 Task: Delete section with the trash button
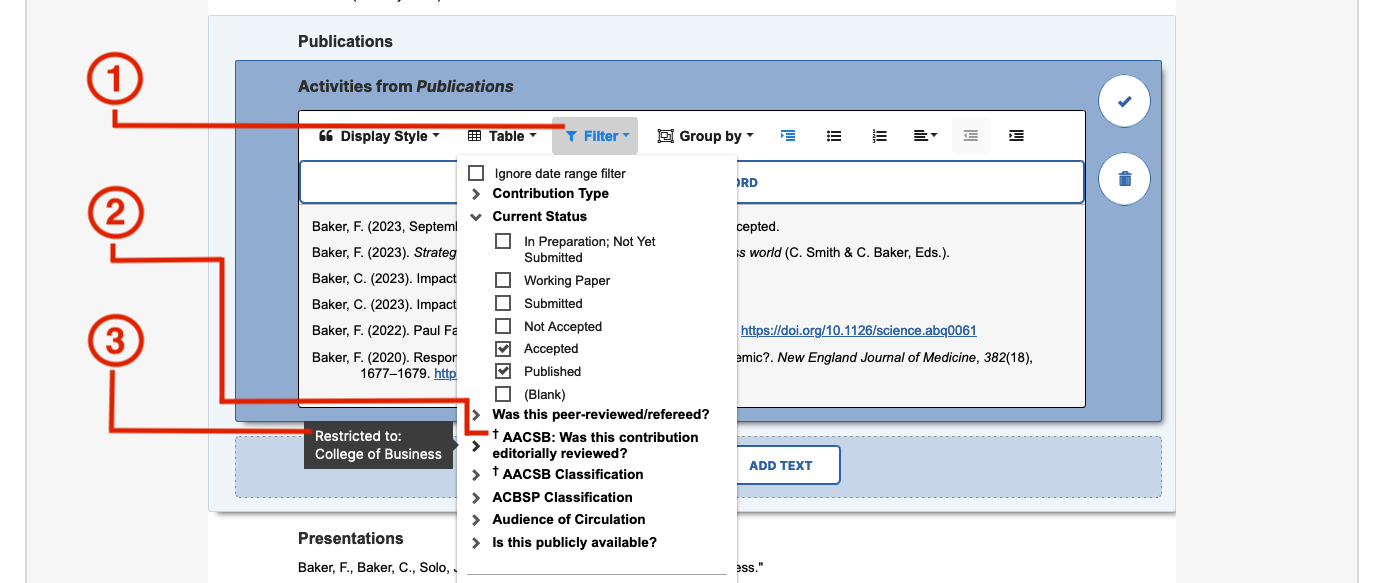[x=1124, y=179]
